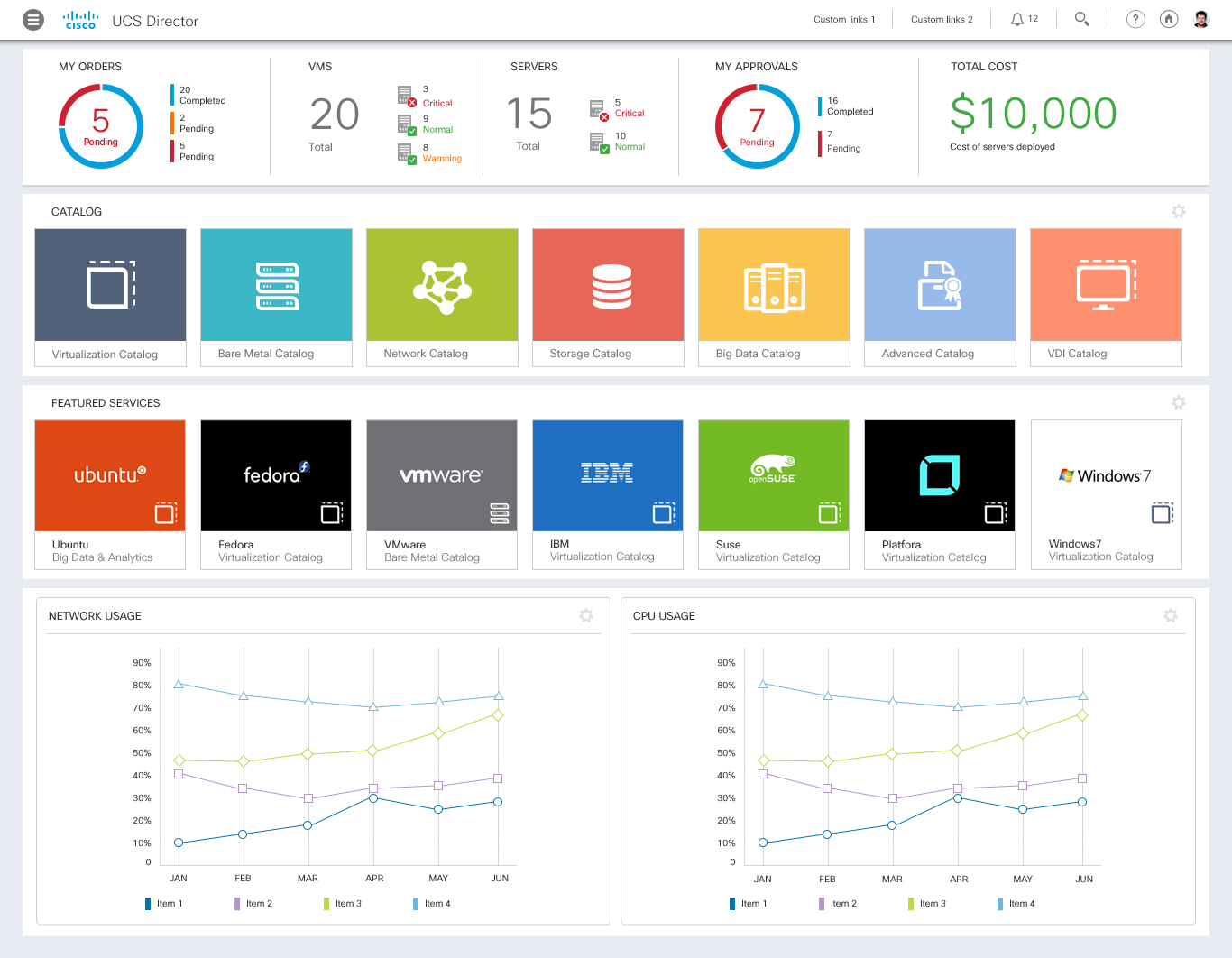This screenshot has width=1232, height=958.
Task: Click the UCS Director title
Action: (155, 21)
